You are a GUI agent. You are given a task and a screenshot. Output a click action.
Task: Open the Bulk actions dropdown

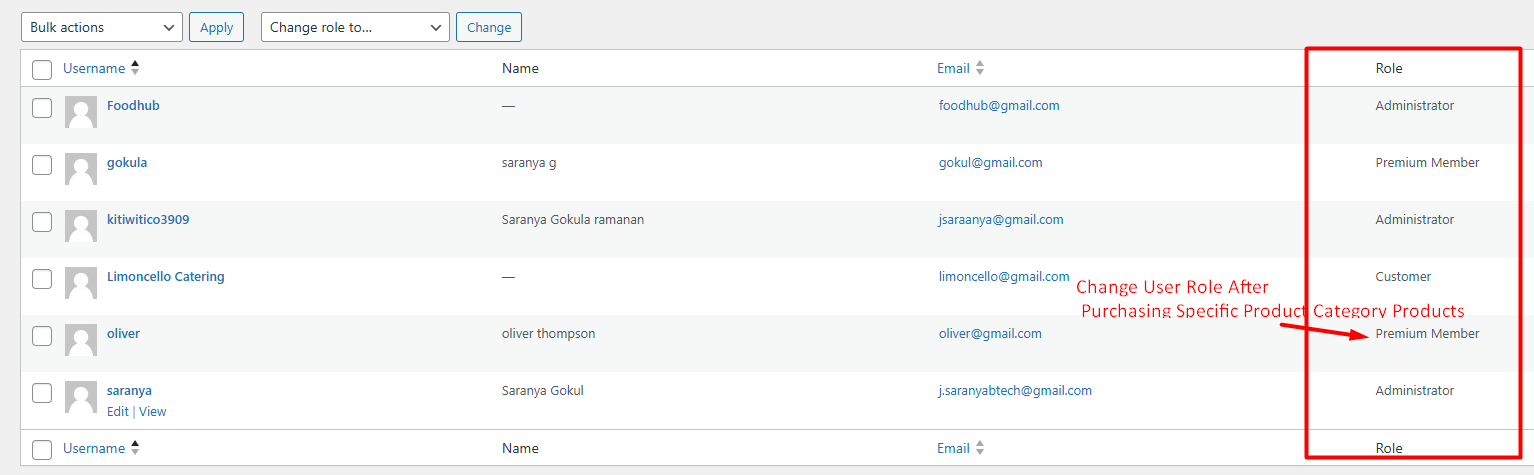point(101,28)
